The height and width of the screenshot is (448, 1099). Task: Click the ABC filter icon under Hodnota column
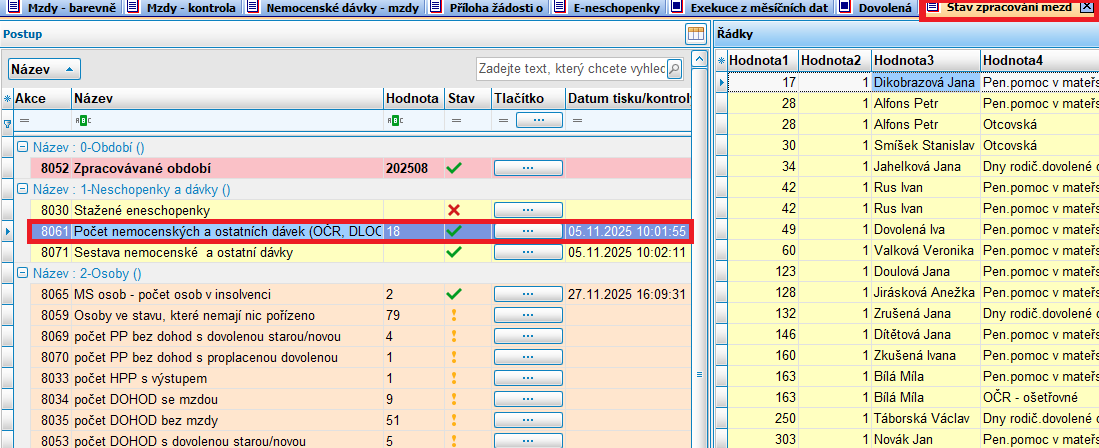pyautogui.click(x=394, y=121)
